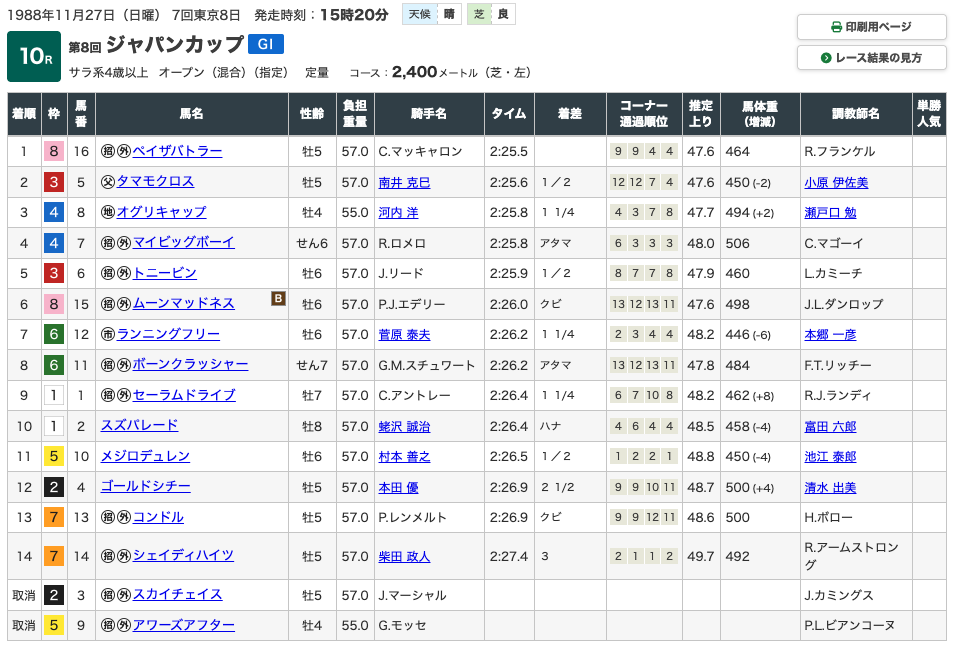Click the 単勝人気 column header
Viewport: 957px width, 651px height.
(x=928, y=114)
